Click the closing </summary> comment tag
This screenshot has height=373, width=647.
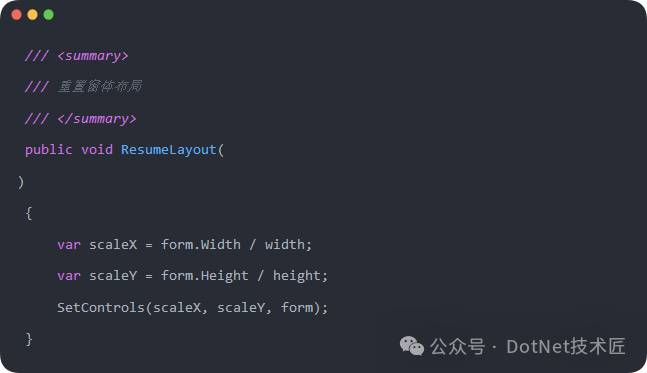[x=97, y=119]
